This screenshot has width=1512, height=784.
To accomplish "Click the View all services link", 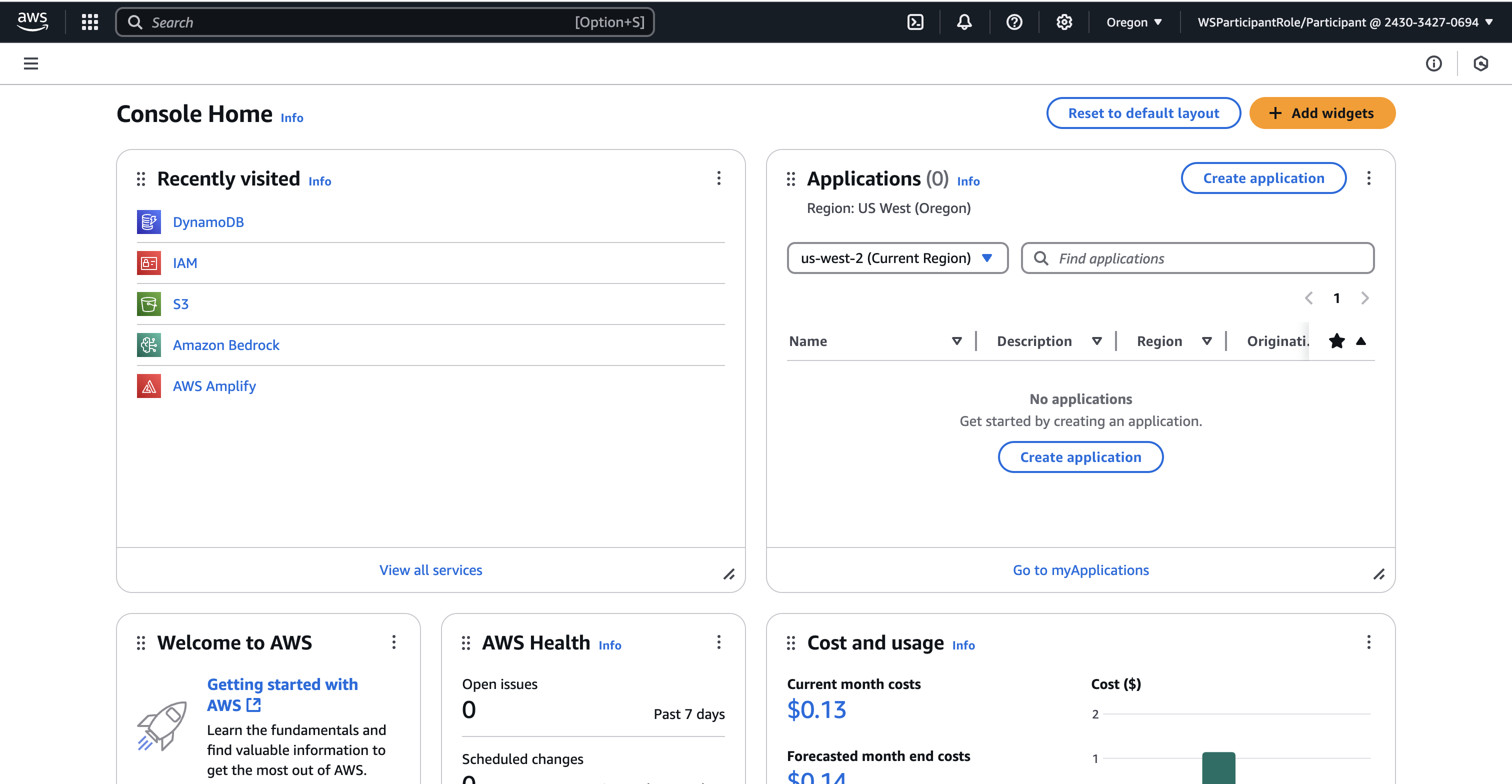I will coord(430,570).
